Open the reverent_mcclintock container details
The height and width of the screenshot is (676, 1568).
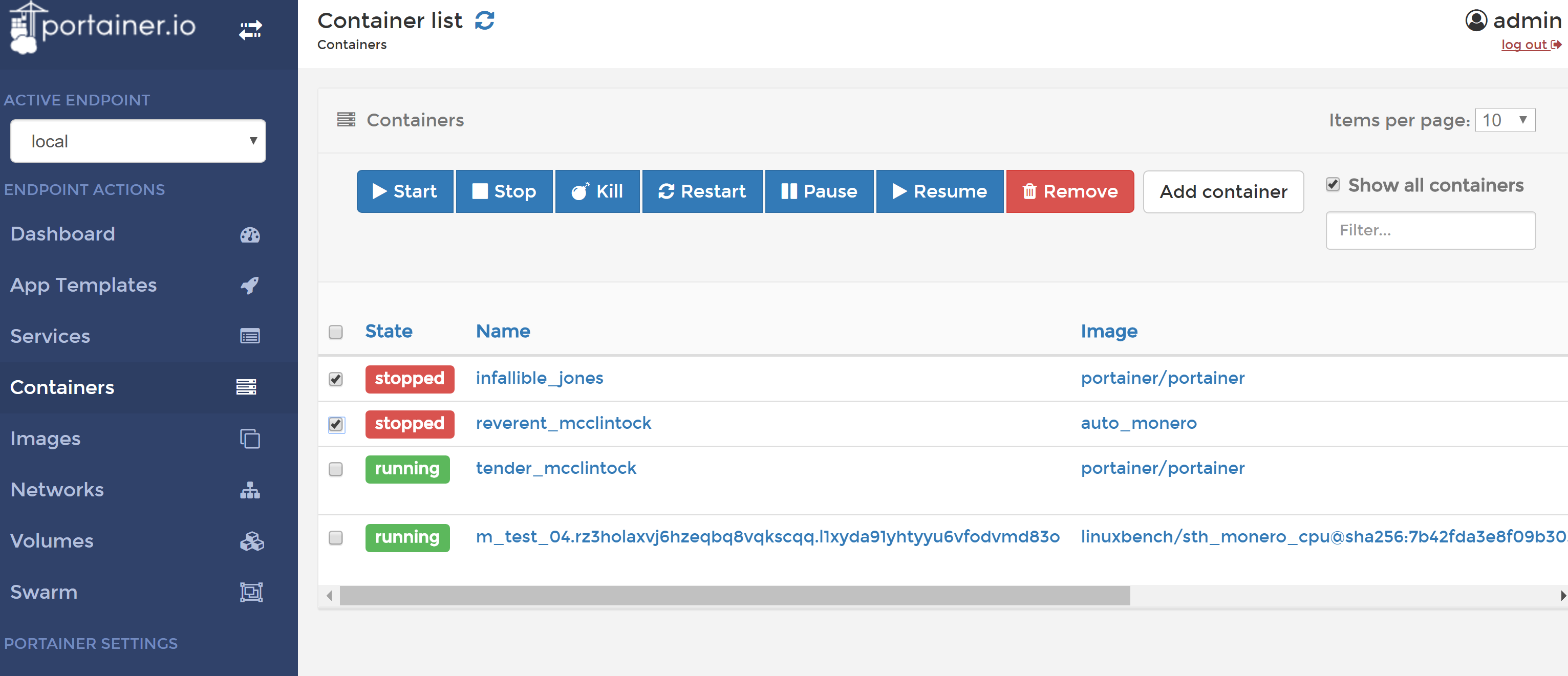563,423
